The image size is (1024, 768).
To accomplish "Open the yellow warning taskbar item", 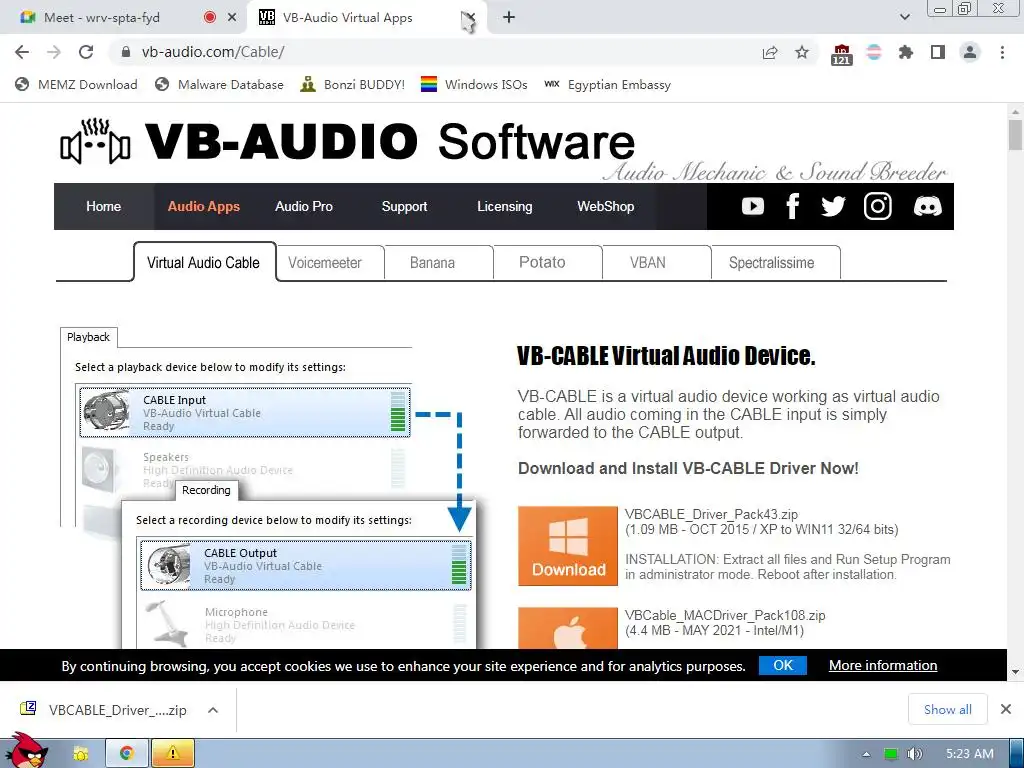I will [172, 754].
